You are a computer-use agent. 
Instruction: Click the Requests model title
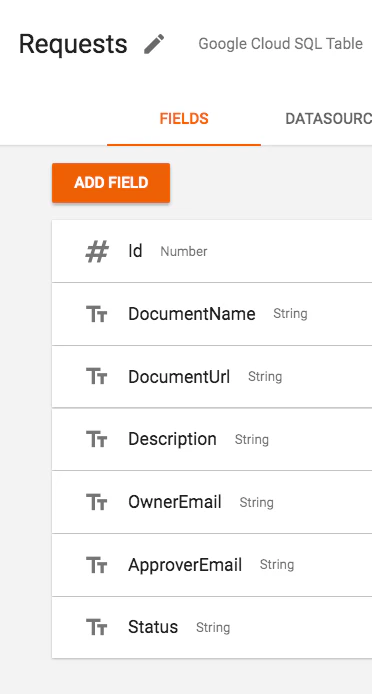(x=73, y=44)
